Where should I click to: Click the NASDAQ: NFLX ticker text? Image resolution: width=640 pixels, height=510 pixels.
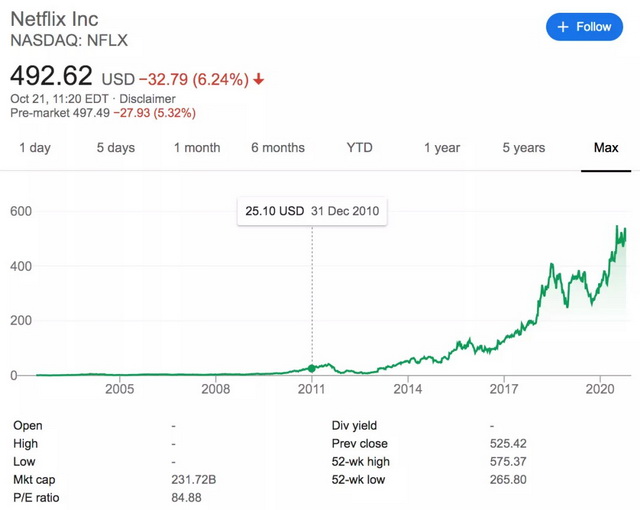[69, 41]
